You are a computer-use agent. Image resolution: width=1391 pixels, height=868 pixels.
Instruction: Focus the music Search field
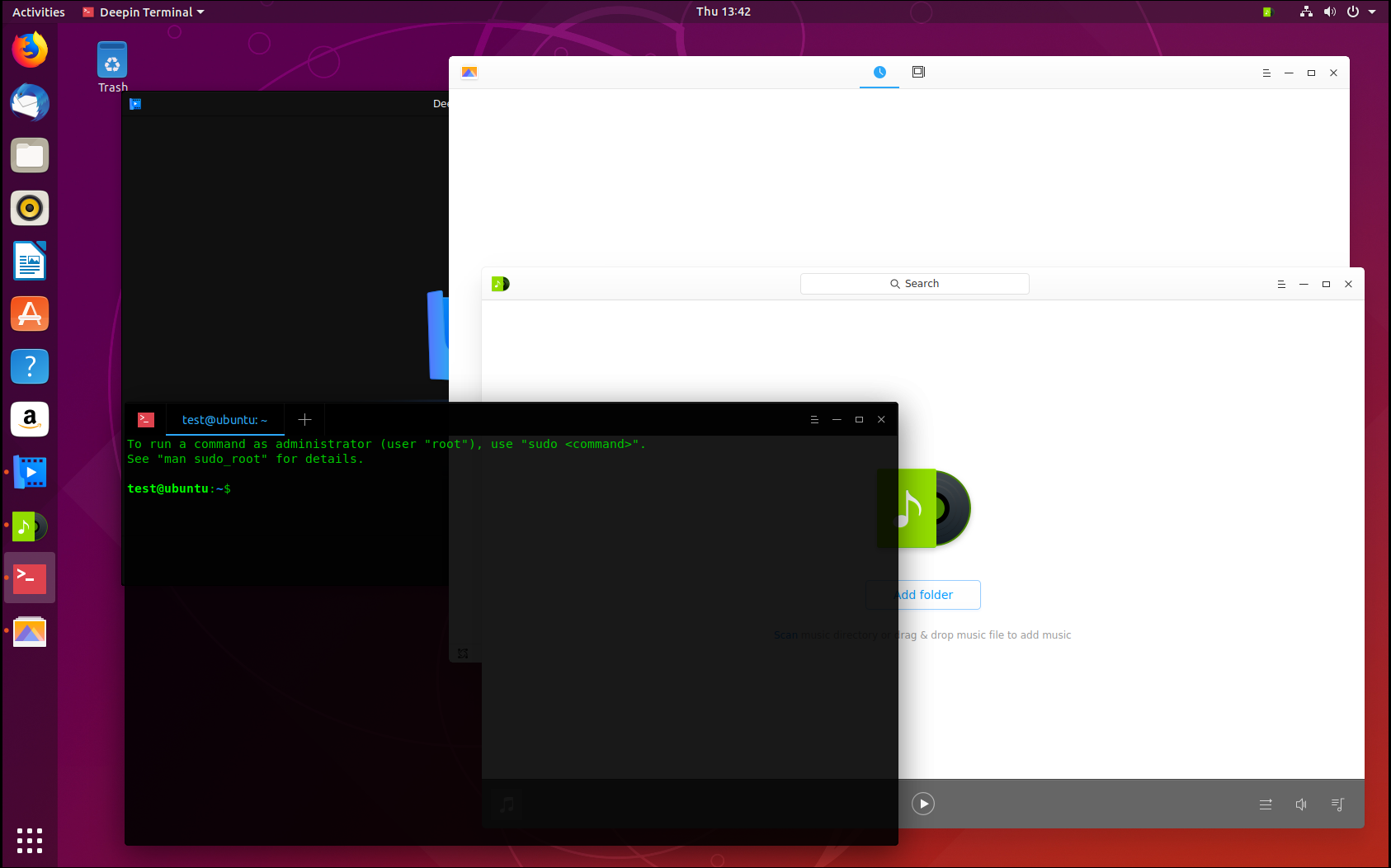click(914, 284)
